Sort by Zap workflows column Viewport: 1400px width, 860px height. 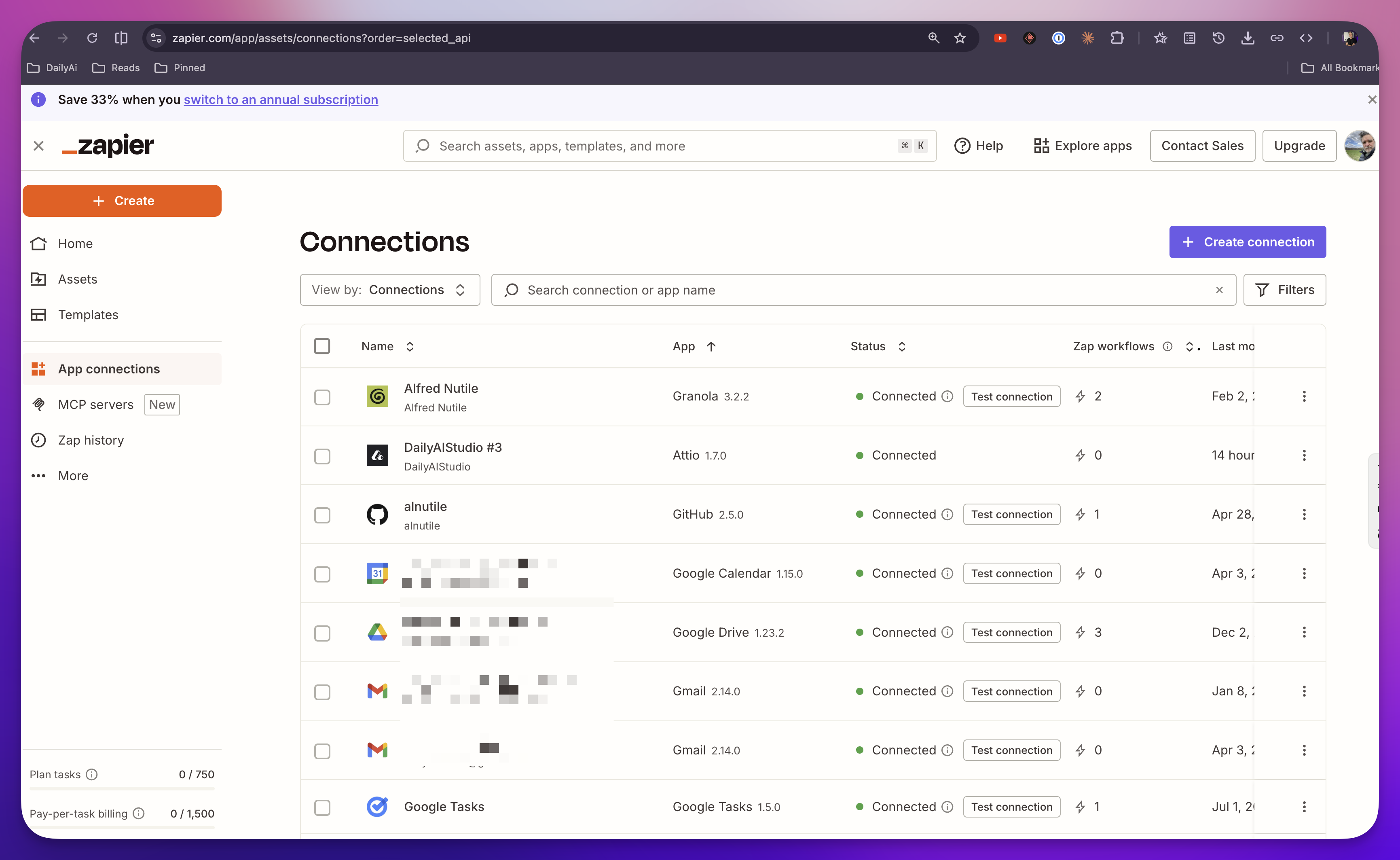tap(1189, 346)
